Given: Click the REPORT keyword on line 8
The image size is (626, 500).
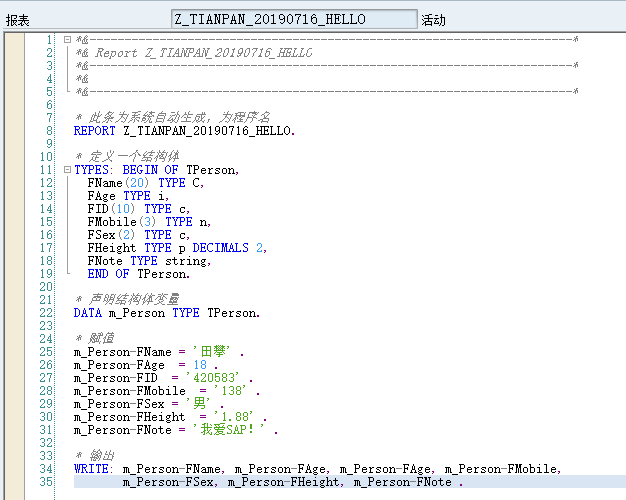Looking at the screenshot, I should coord(95,131).
